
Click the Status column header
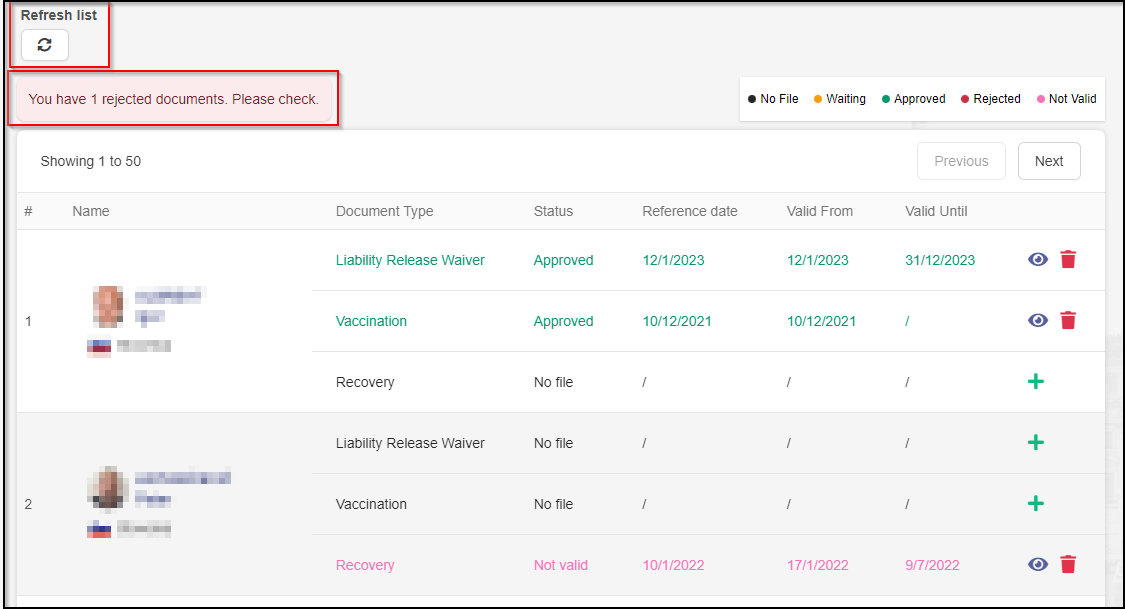[x=553, y=211]
